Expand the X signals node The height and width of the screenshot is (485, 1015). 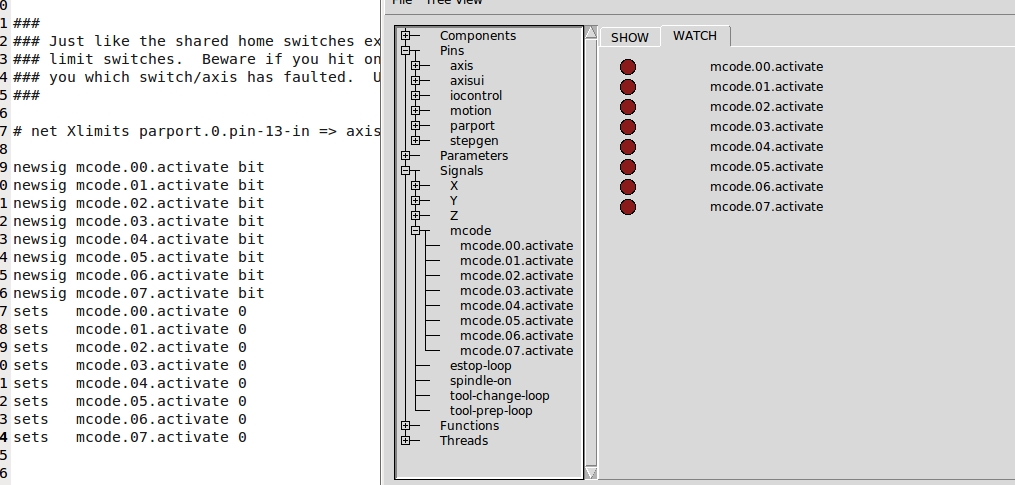[x=416, y=186]
